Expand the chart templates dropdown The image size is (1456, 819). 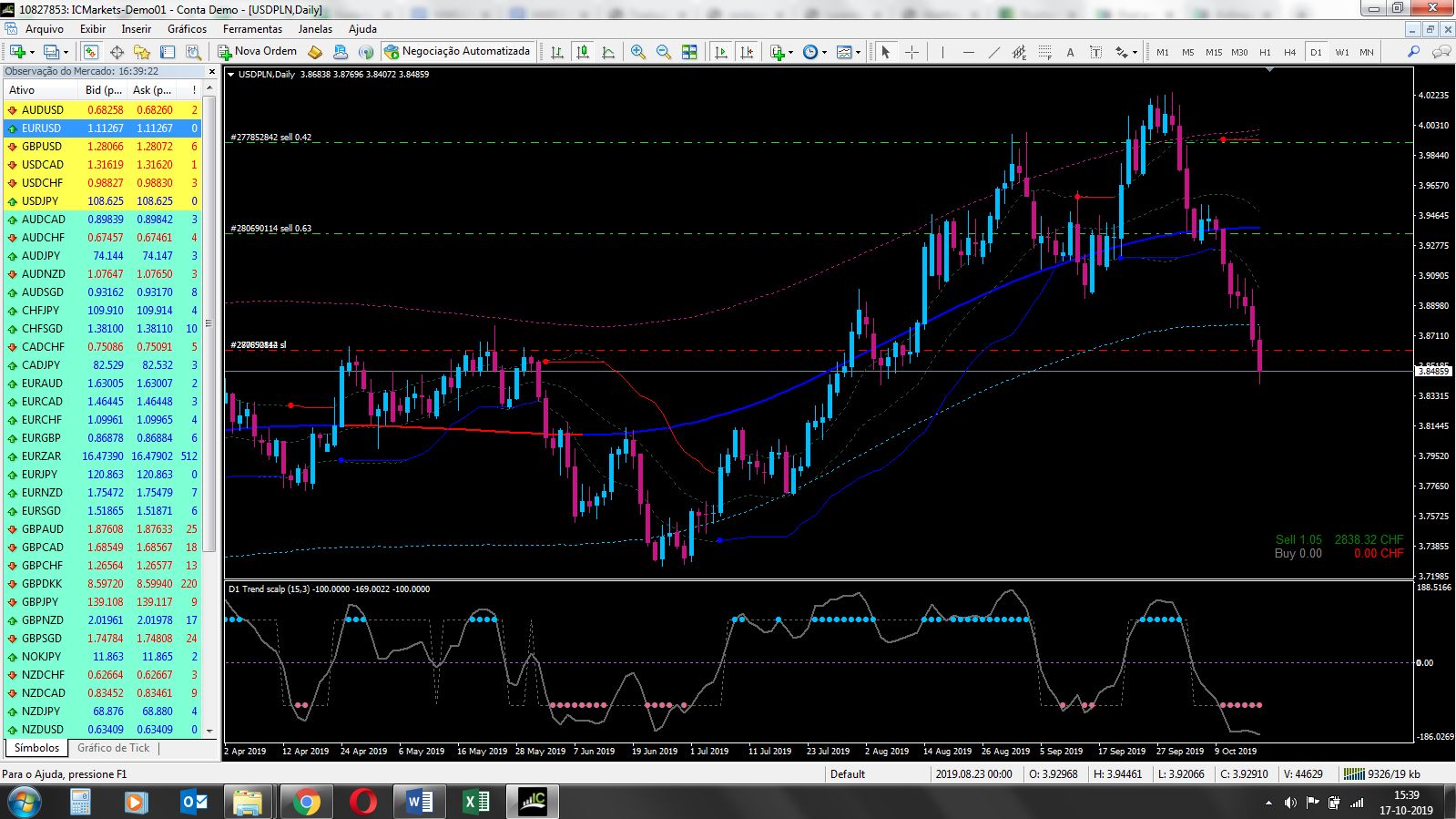(858, 52)
